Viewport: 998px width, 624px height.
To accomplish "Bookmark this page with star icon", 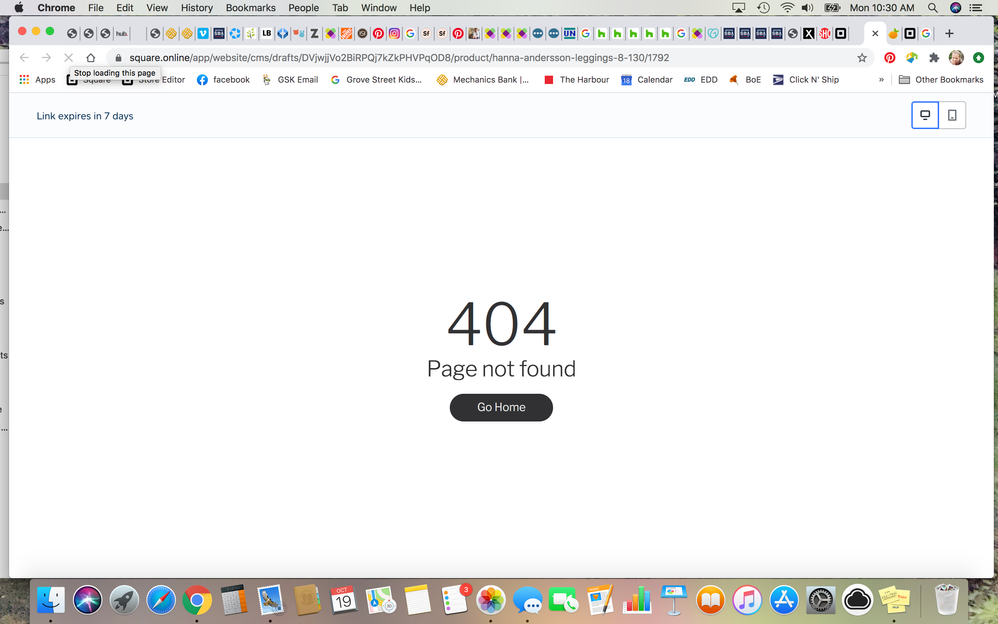I will coord(862,58).
